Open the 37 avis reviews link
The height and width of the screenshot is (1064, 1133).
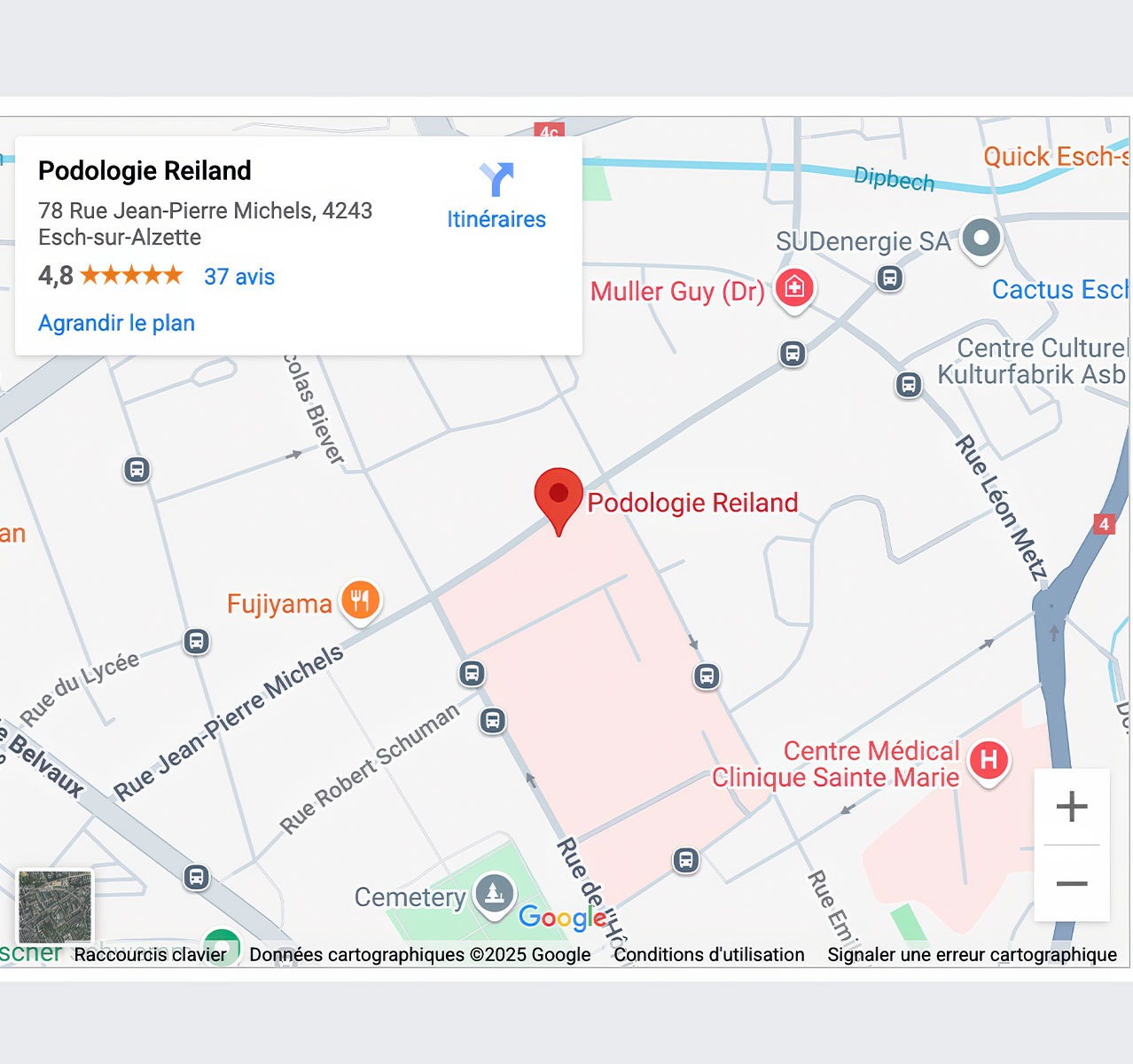pyautogui.click(x=239, y=277)
